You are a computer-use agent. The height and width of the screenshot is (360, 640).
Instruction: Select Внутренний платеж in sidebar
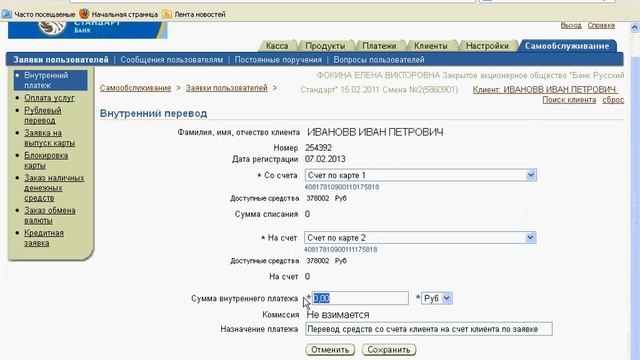point(51,80)
